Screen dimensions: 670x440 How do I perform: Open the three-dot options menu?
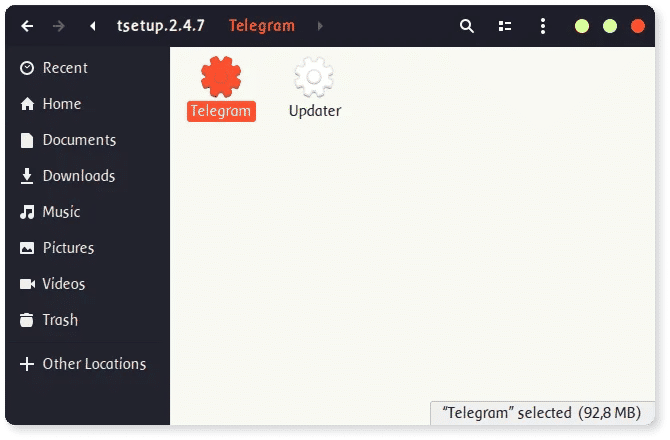tap(543, 26)
